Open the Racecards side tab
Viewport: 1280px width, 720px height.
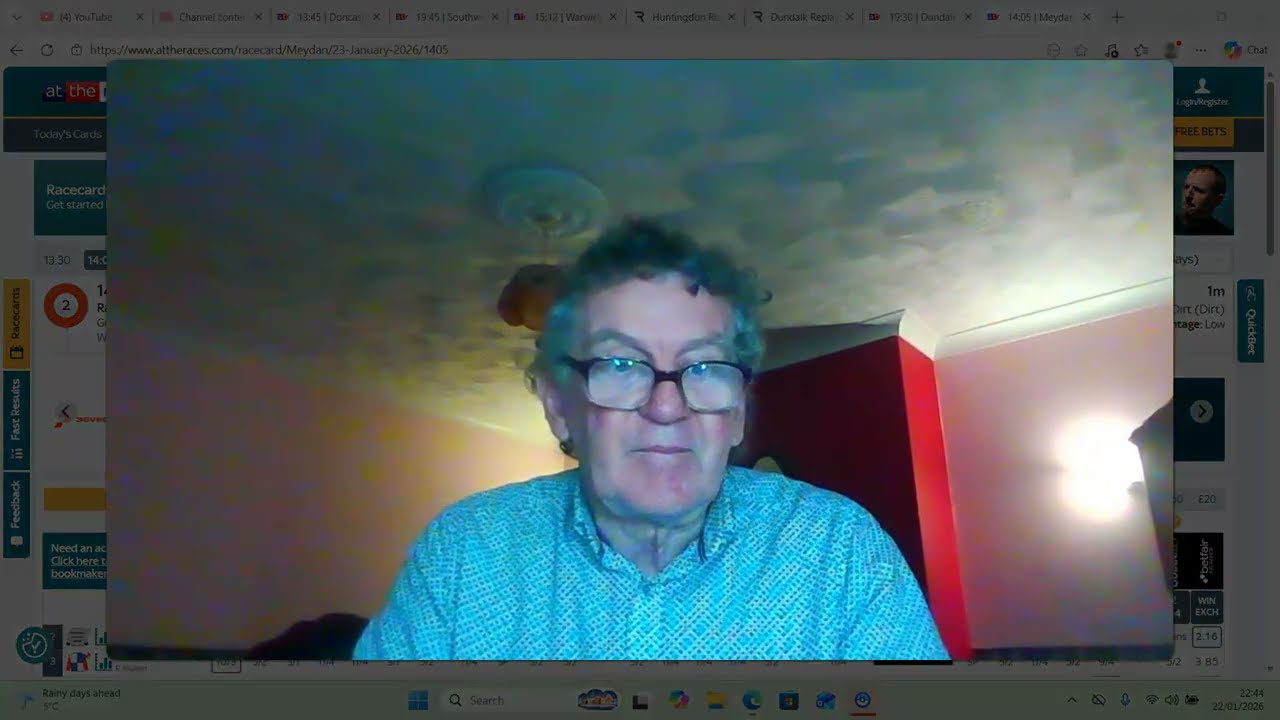point(16,325)
